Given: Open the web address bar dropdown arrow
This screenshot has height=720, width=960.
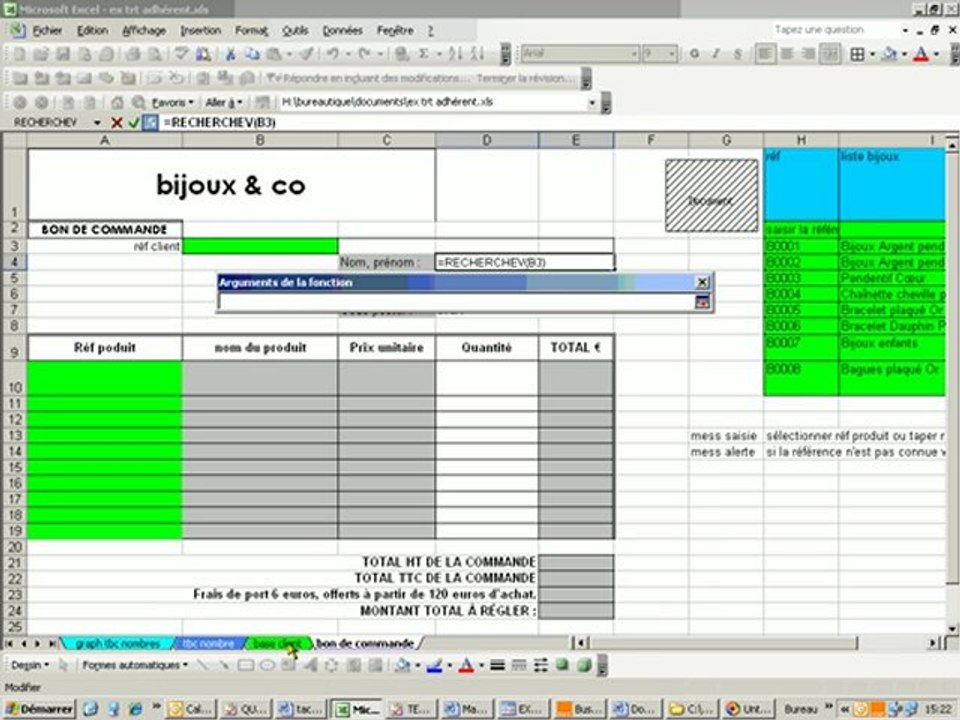Looking at the screenshot, I should coord(591,102).
